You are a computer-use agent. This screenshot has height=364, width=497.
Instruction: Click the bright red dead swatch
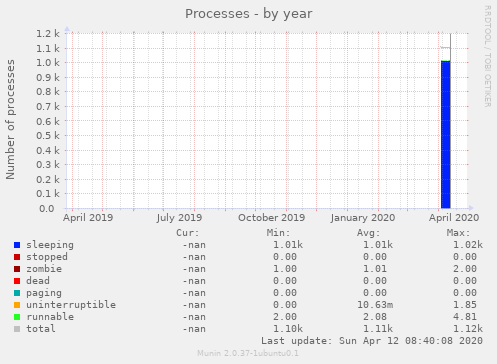[17, 281]
